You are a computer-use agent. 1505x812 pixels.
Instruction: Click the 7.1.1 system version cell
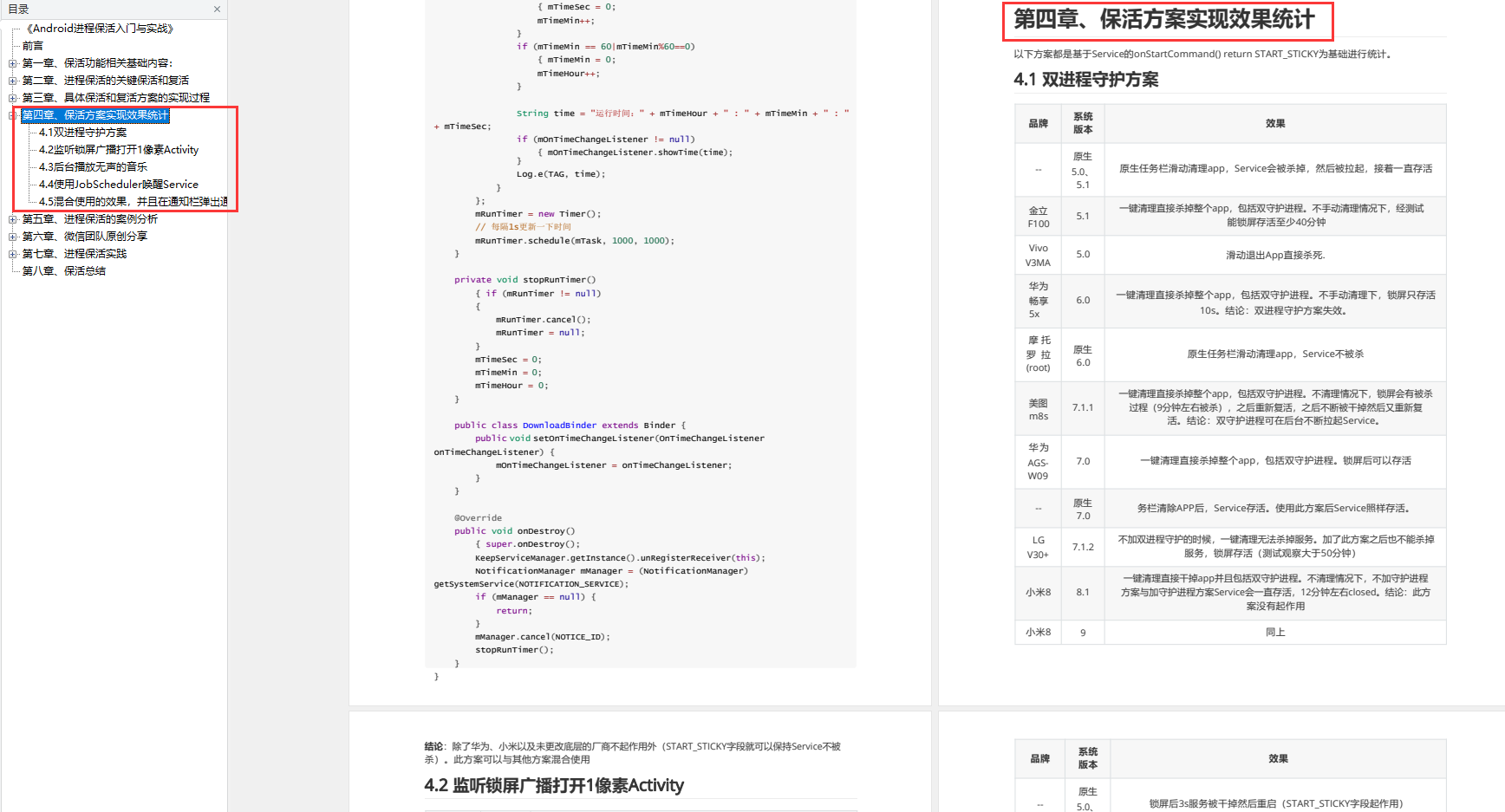tap(1083, 407)
